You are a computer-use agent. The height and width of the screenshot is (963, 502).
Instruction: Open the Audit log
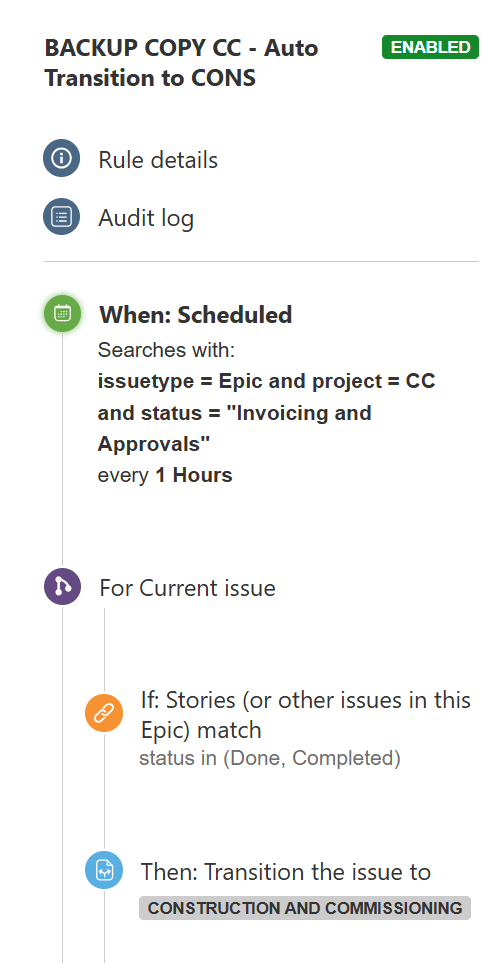[146, 218]
